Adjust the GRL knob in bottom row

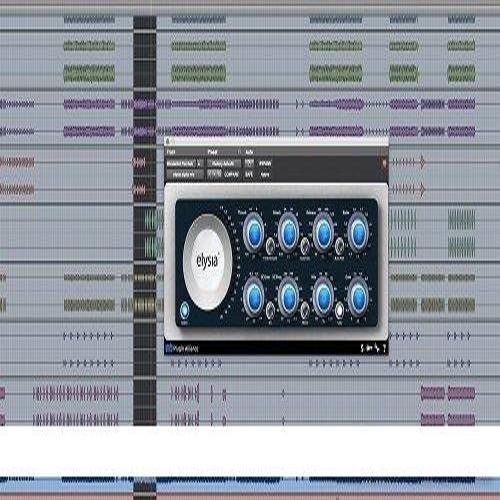pyautogui.click(x=323, y=297)
